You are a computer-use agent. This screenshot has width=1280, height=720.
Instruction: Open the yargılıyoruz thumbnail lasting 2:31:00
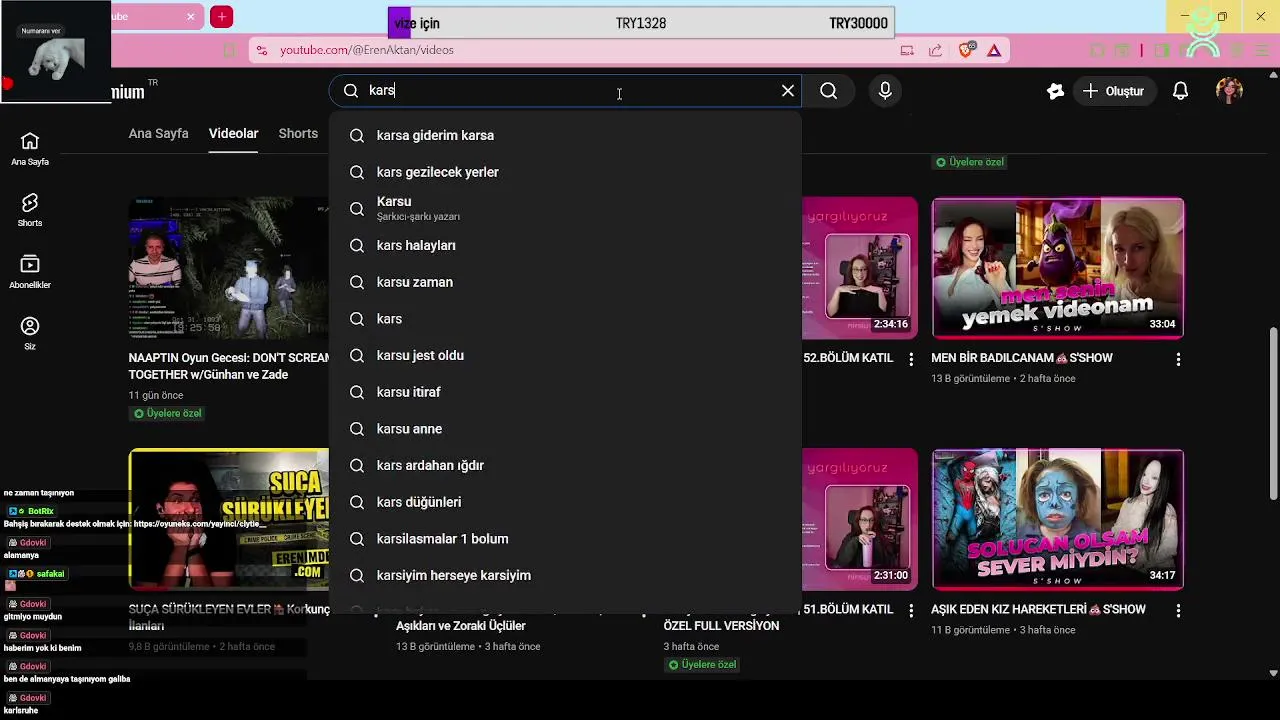[x=860, y=519]
